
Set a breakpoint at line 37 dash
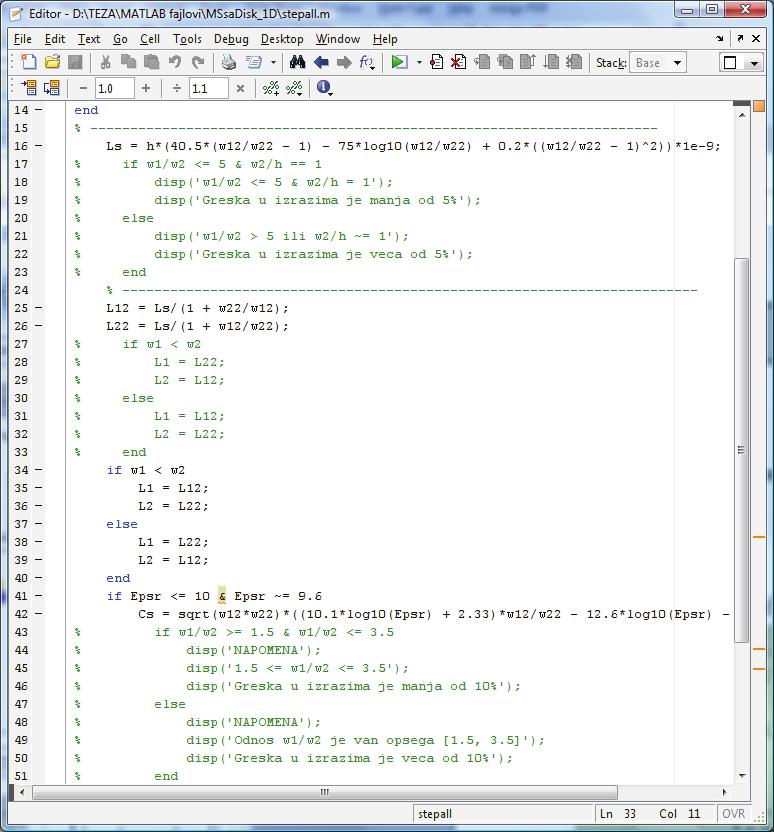click(38, 524)
